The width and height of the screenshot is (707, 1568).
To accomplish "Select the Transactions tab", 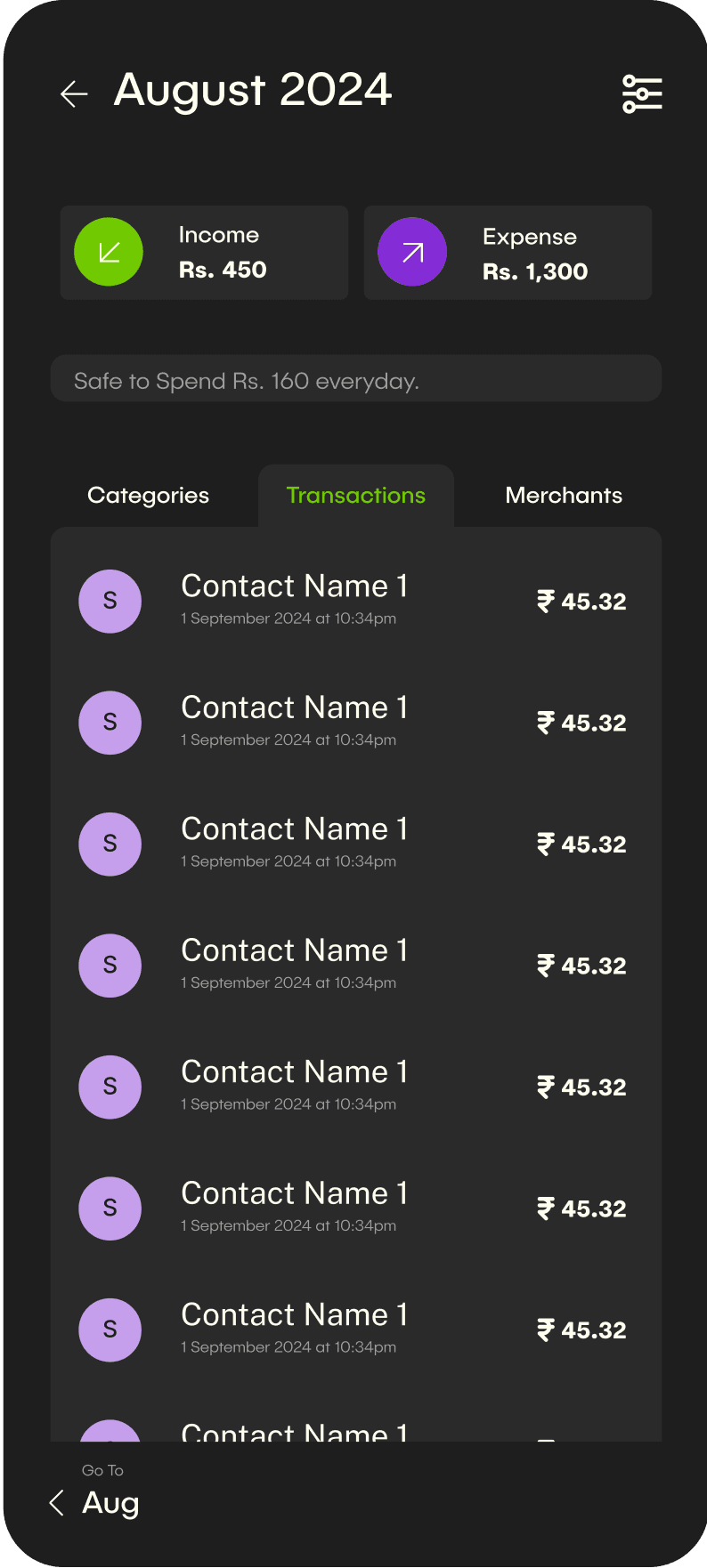I will [356, 496].
